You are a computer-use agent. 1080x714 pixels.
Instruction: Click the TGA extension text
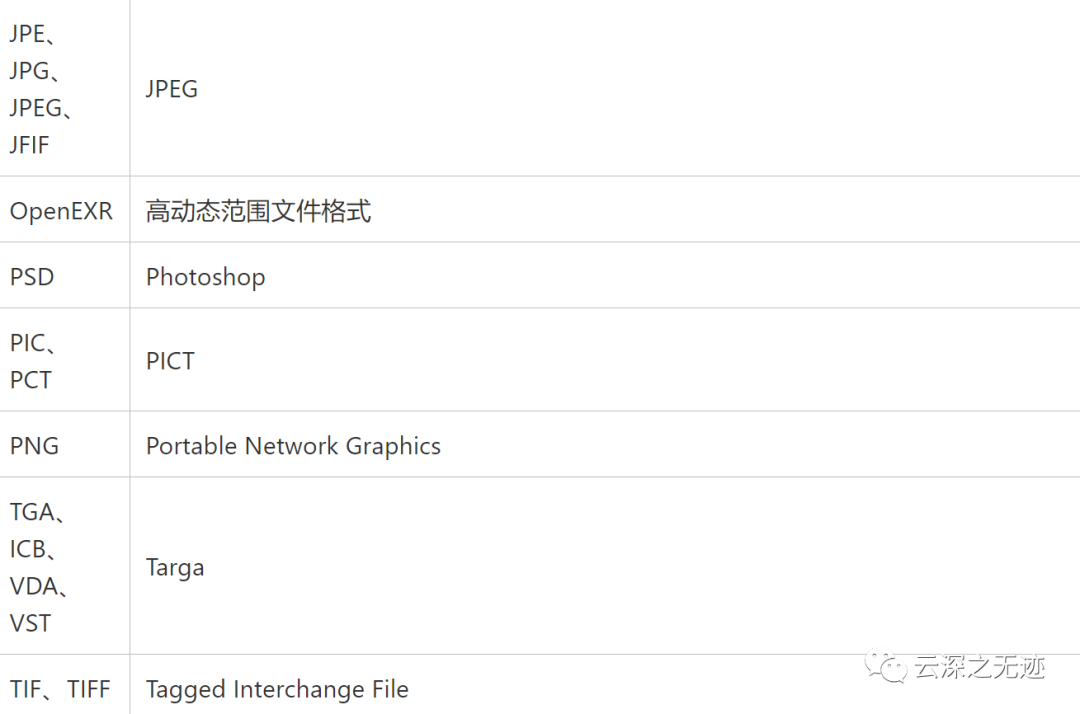tap(32, 512)
